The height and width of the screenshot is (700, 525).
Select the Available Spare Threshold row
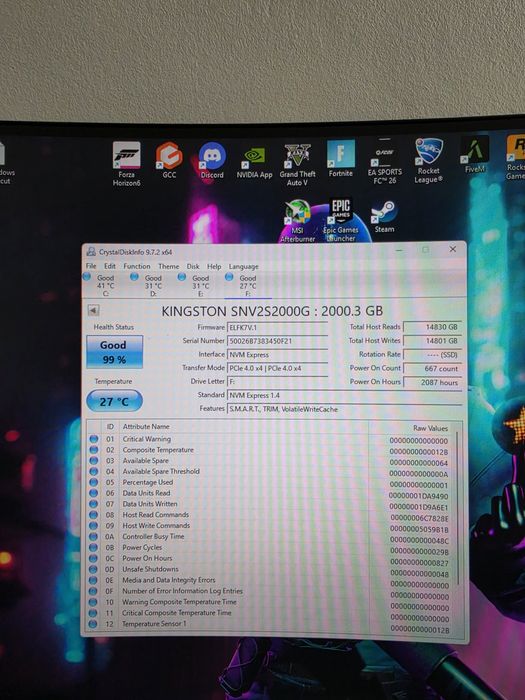(270, 471)
